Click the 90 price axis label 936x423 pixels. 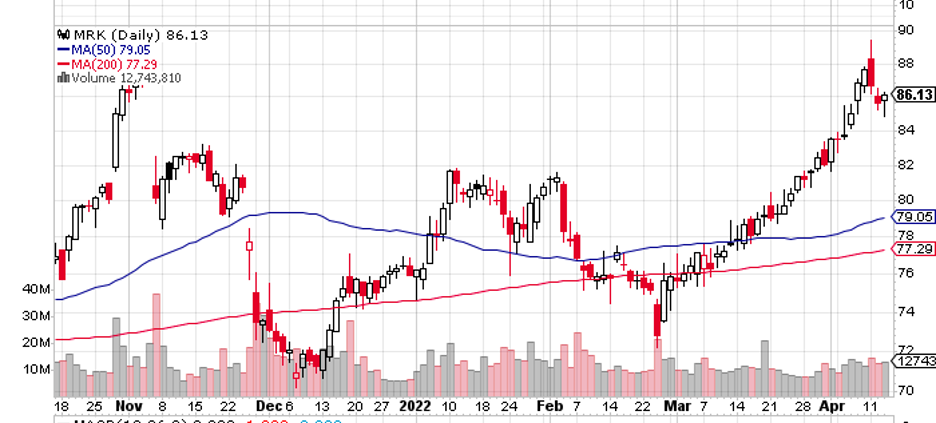tap(905, 30)
